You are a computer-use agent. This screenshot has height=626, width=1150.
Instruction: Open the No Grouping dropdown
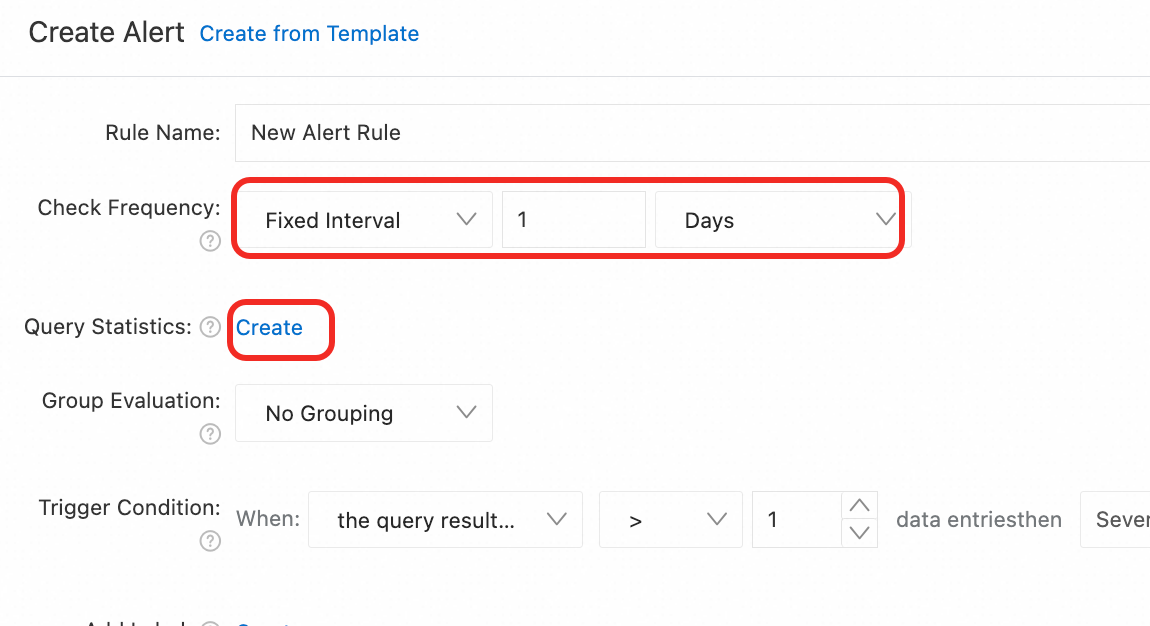364,413
